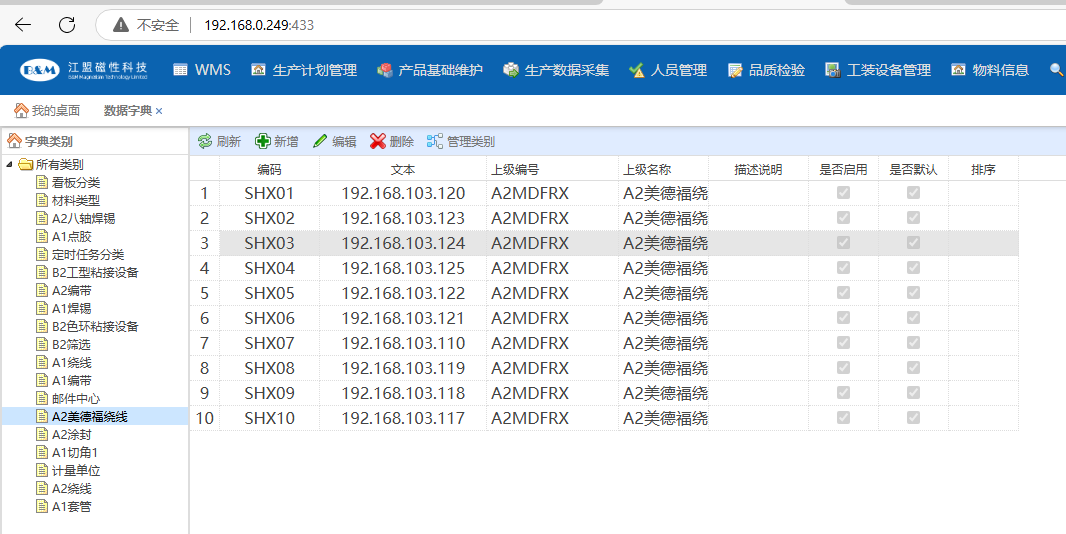The height and width of the screenshot is (534, 1066).
Task: Click the green Refresh (刷新) icon
Action: 205,142
